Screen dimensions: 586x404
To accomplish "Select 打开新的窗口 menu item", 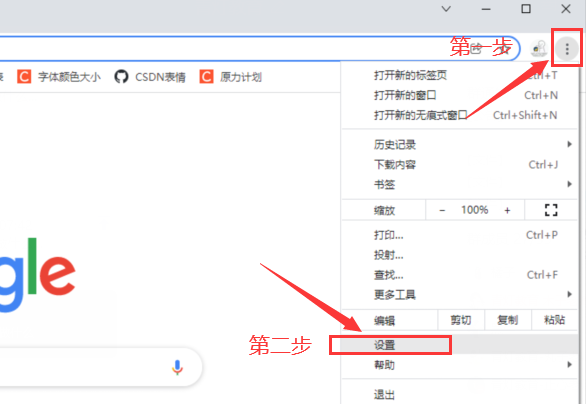I will pos(460,95).
